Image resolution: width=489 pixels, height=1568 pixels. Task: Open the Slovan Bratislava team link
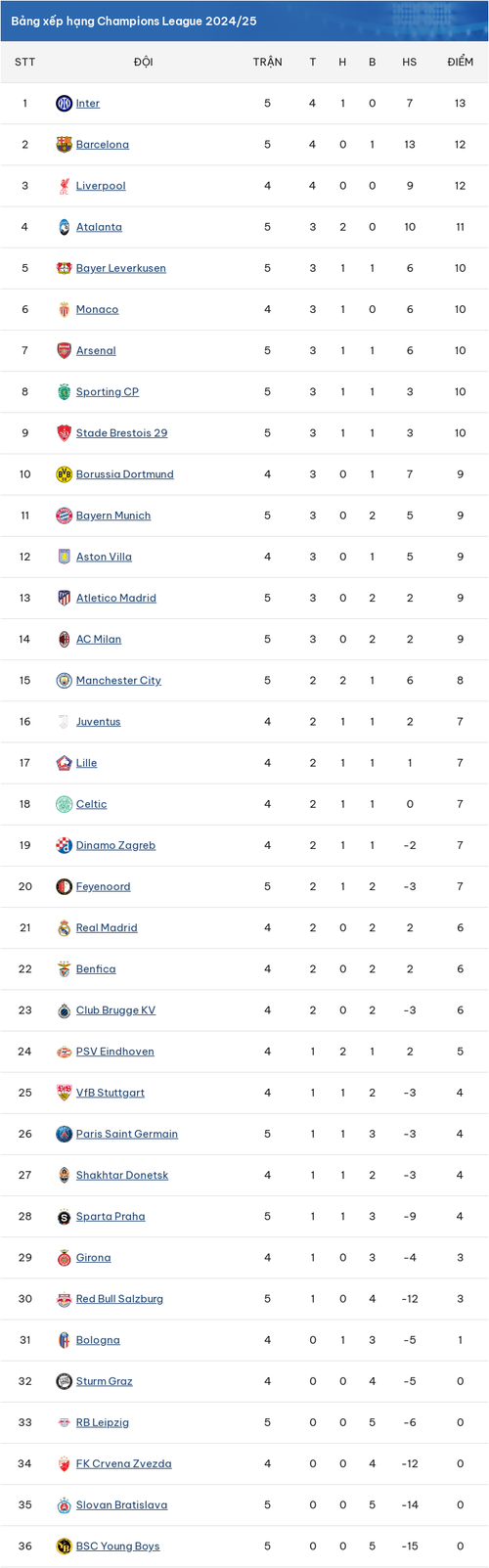(121, 1505)
